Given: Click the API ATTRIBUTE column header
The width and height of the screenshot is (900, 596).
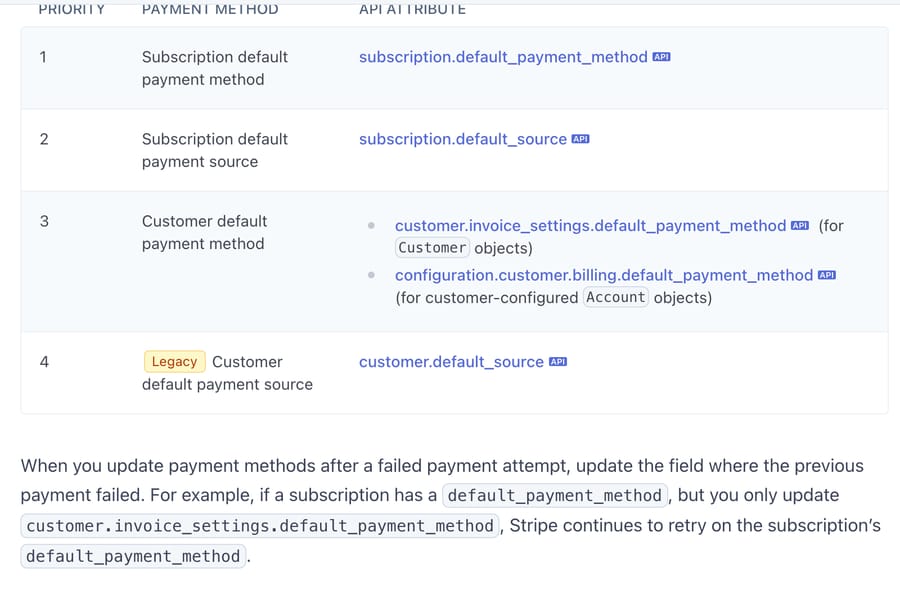Looking at the screenshot, I should 412,9.
